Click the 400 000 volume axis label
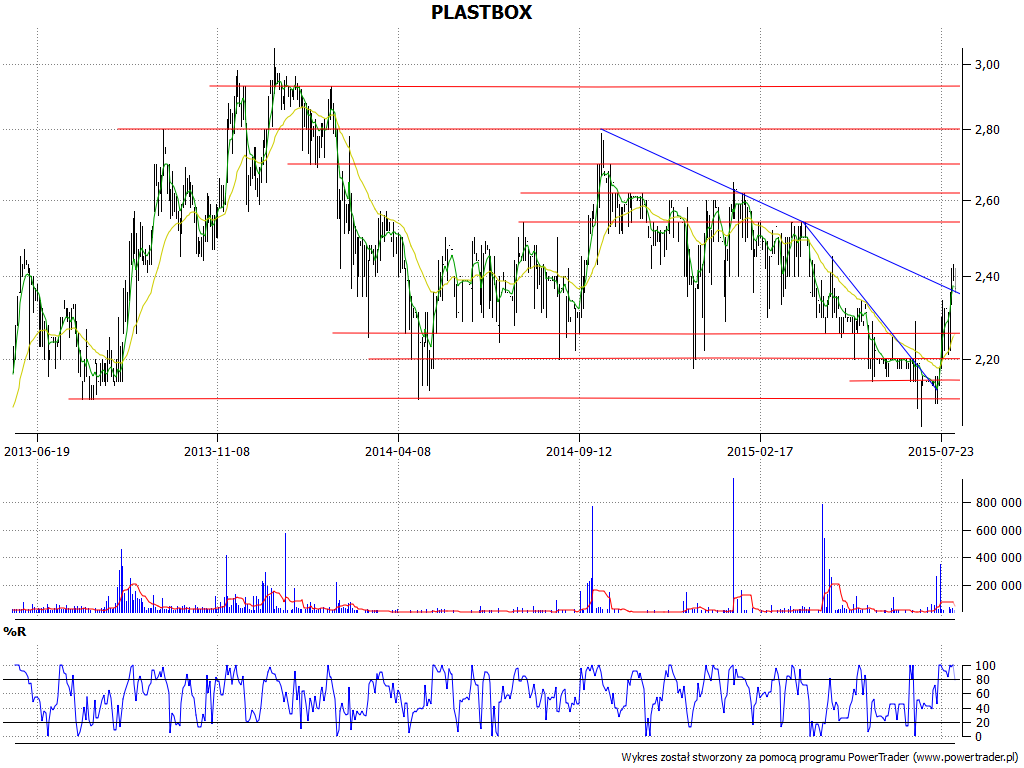Viewport: 1024px width, 768px height. 999,558
